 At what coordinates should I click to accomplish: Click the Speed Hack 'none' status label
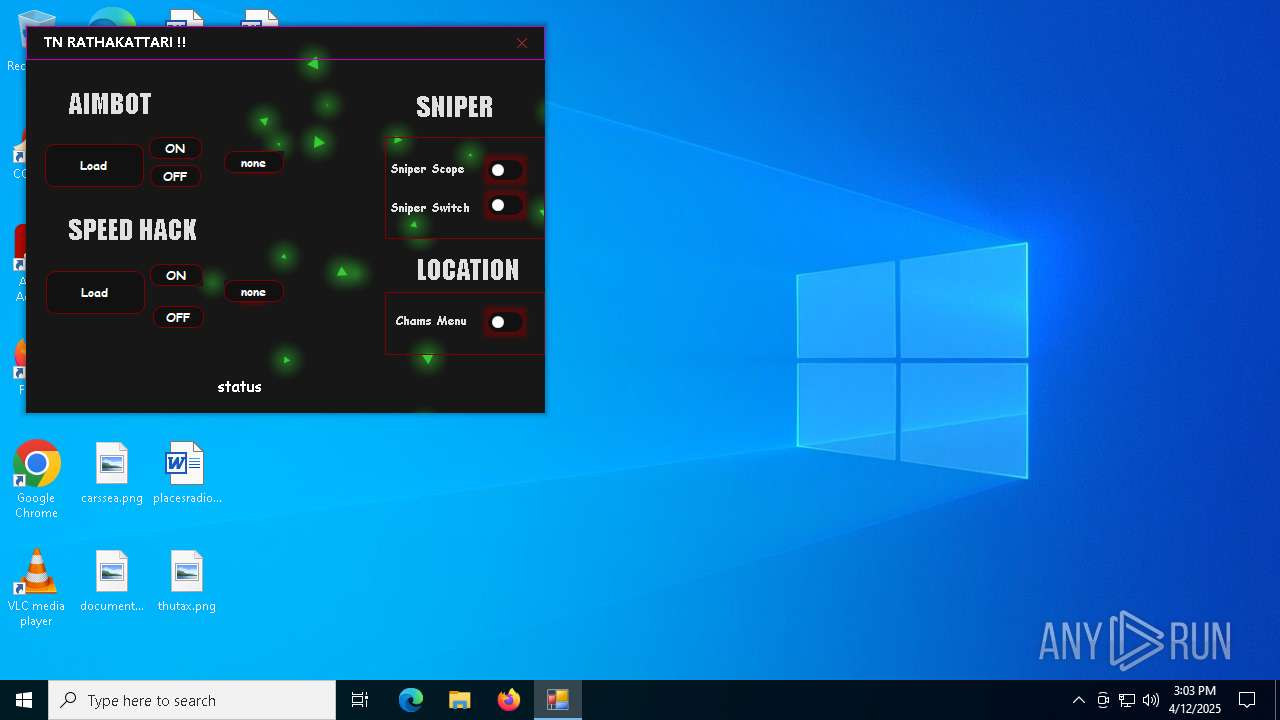253,292
